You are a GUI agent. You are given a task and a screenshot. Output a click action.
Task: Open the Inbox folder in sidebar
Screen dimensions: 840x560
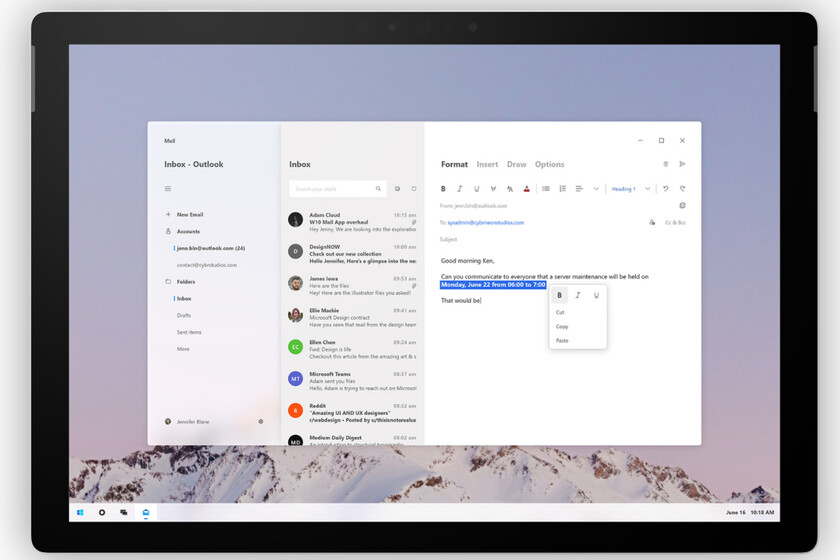[x=183, y=298]
